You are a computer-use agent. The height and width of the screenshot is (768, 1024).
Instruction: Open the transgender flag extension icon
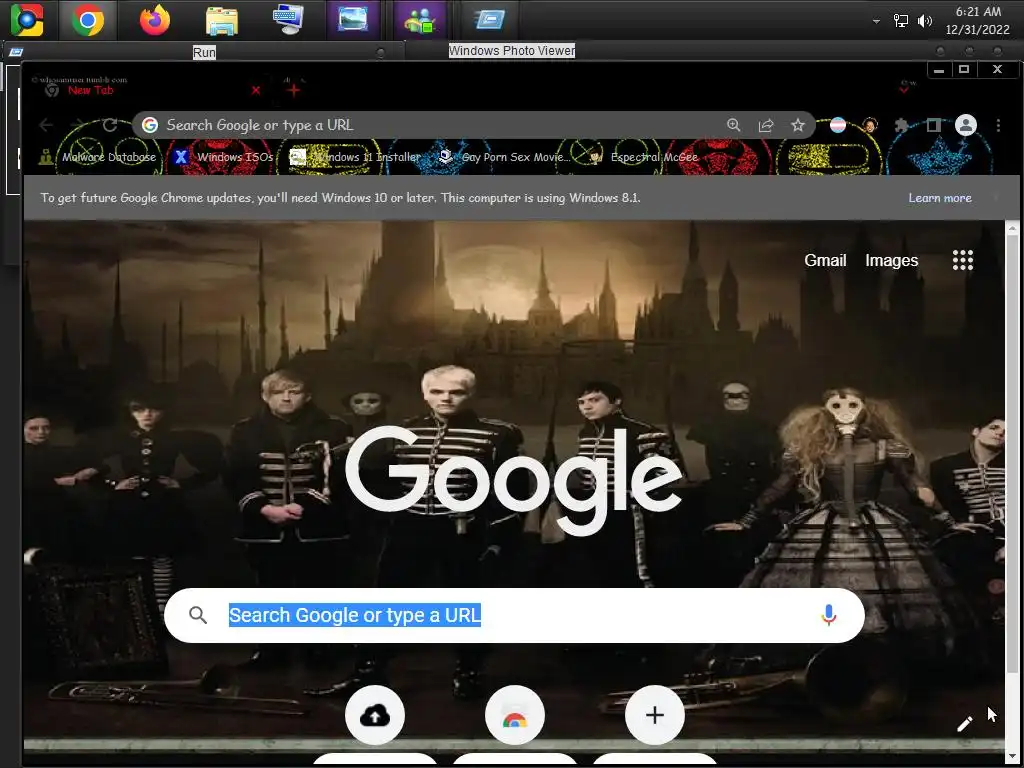click(x=838, y=125)
